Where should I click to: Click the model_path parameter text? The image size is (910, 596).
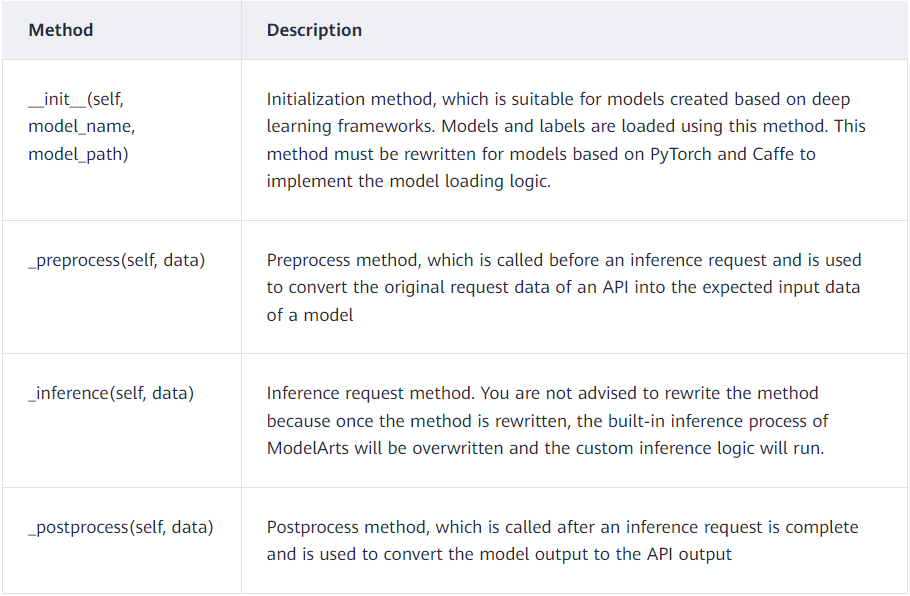click(78, 154)
